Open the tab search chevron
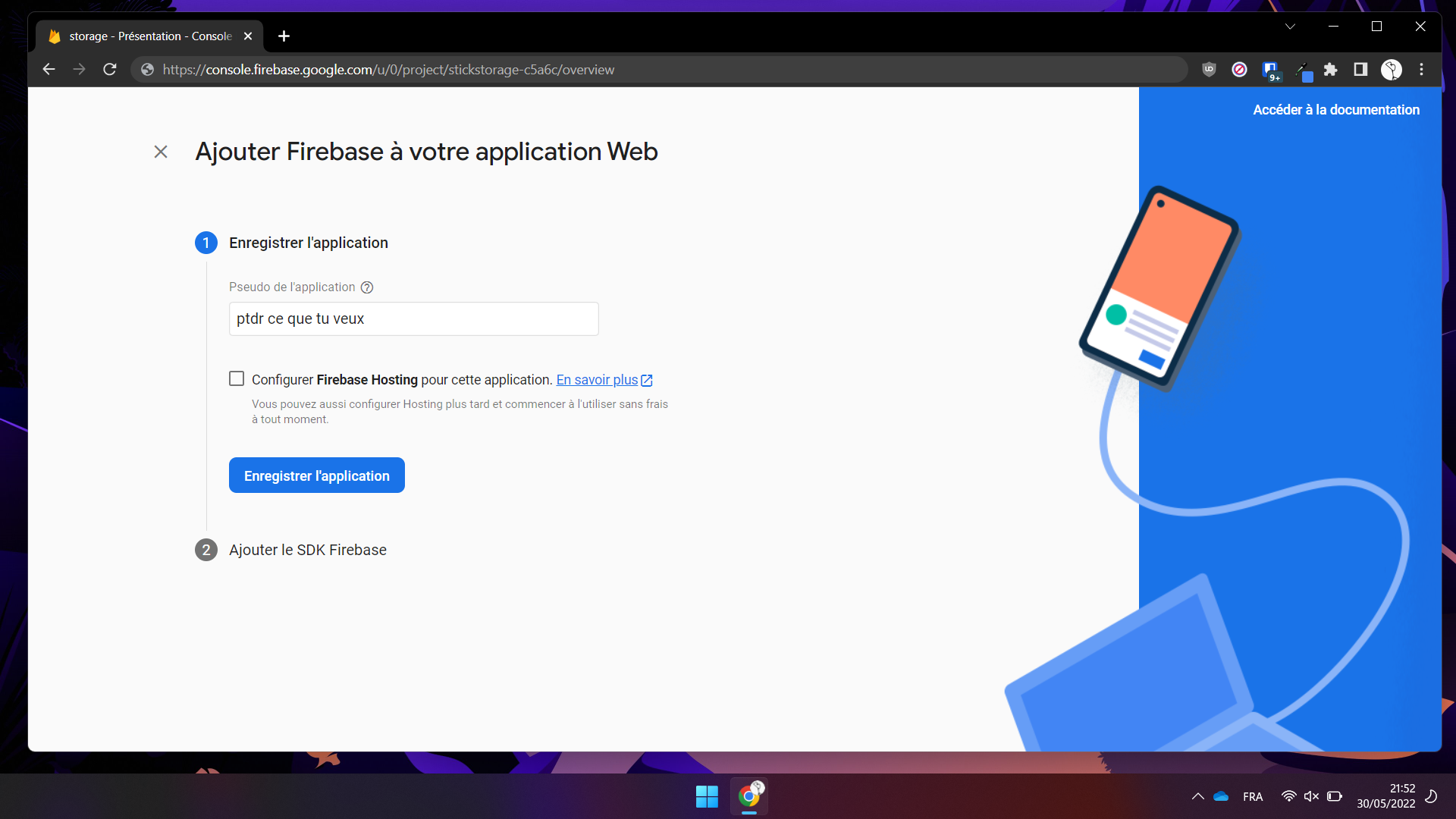1456x819 pixels. tap(1290, 27)
